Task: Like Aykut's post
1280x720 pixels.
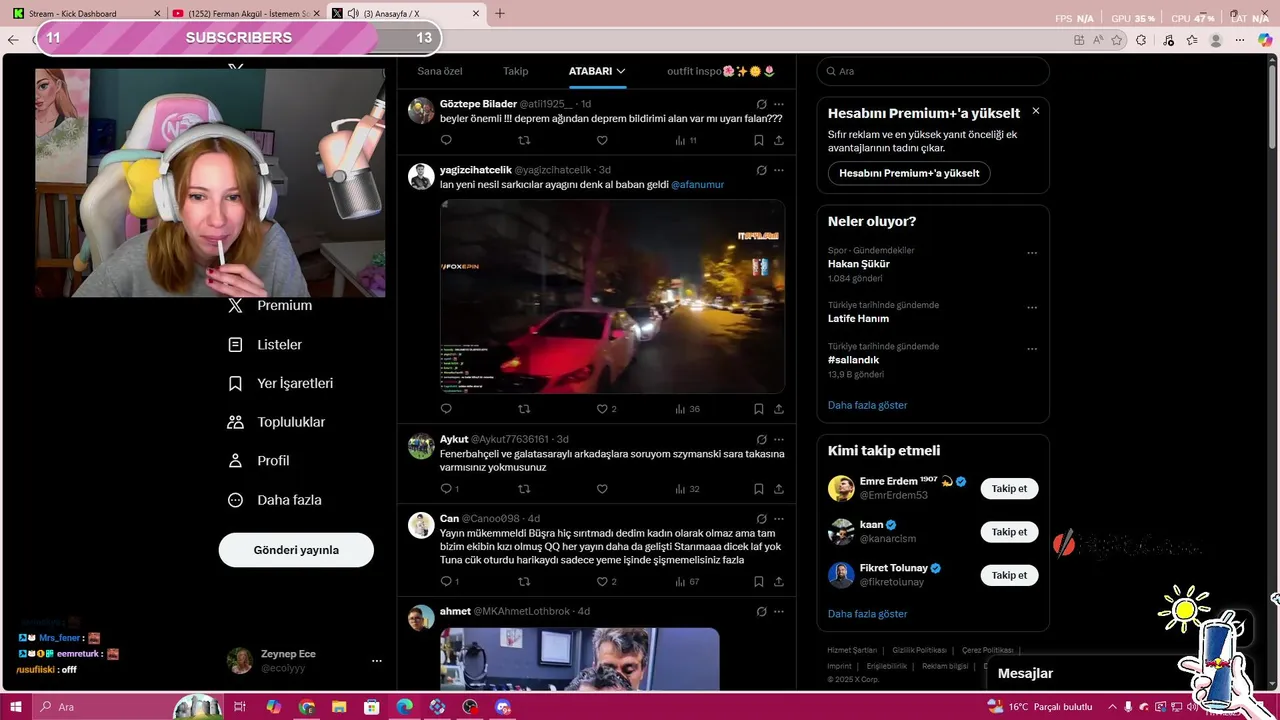Action: point(602,489)
